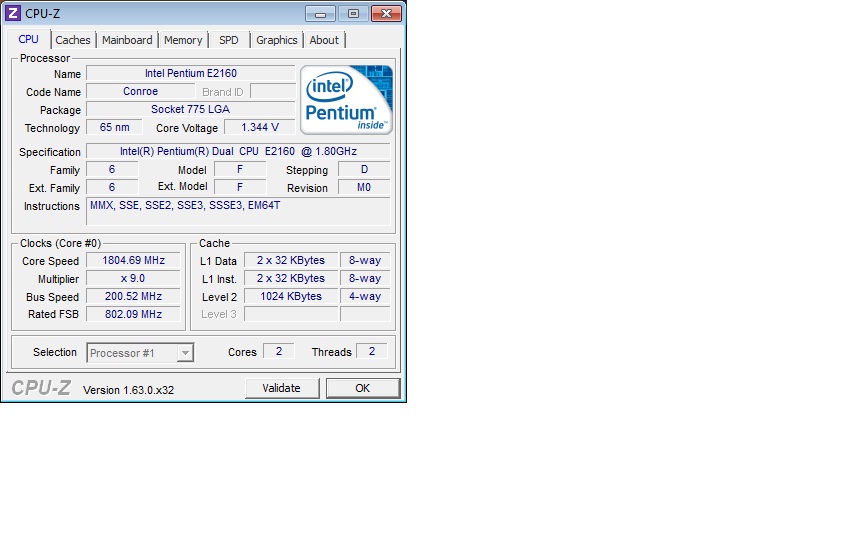
Task: Click the Threads count value
Action: coord(372,351)
